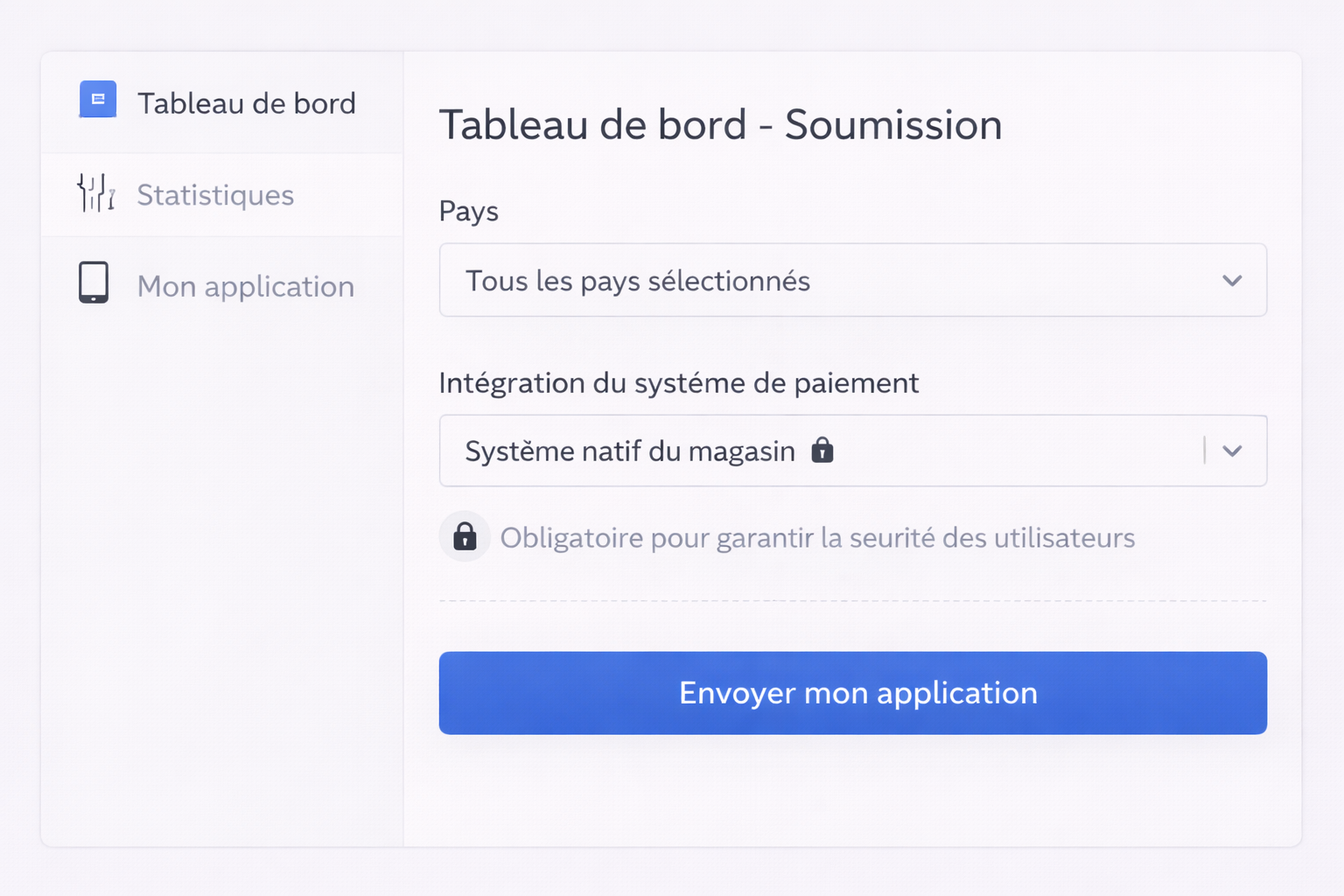Switch to the Mon application menu label
1344x896 pixels.
tap(246, 287)
